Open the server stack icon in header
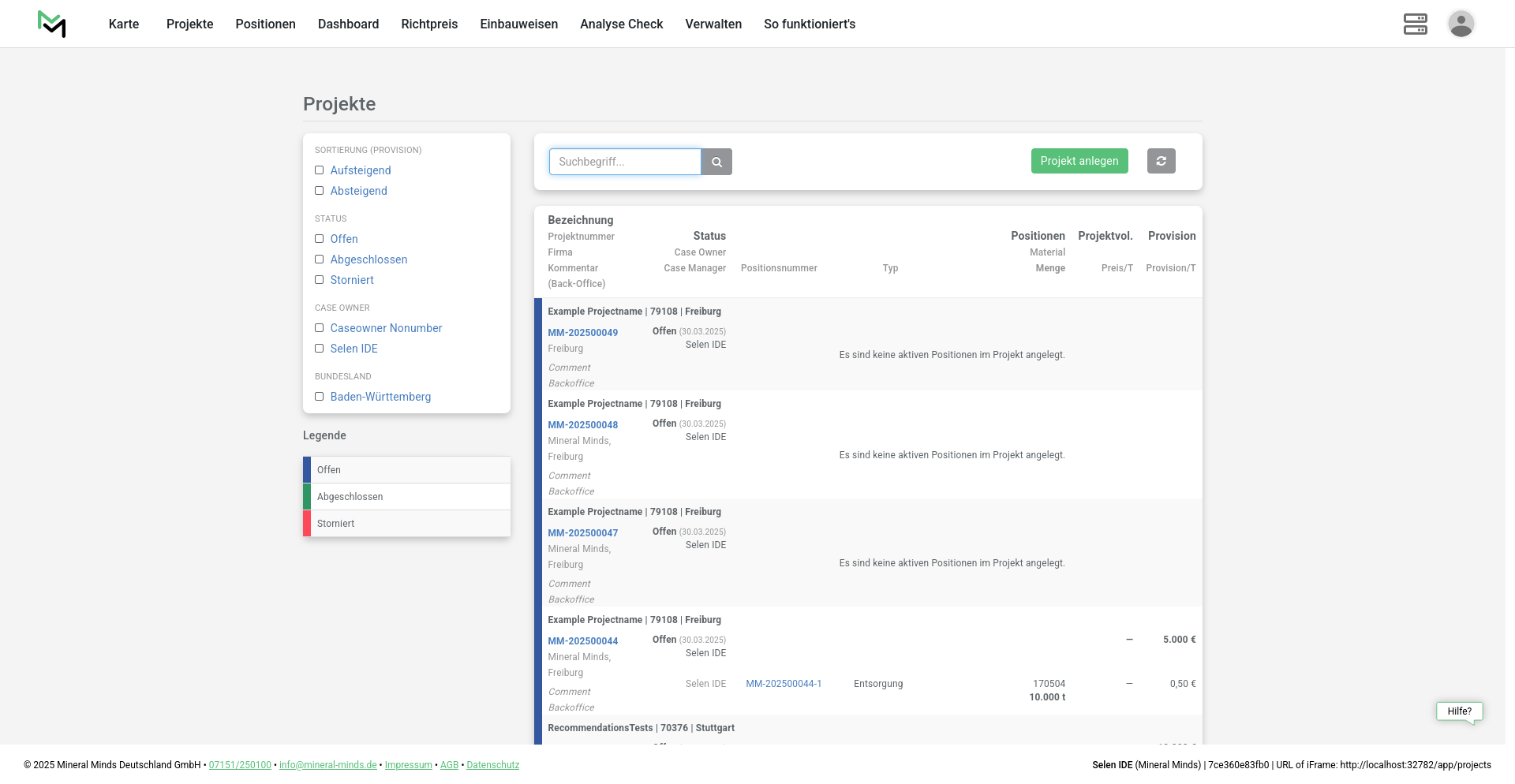This screenshot has height=784, width=1515. 1415,24
